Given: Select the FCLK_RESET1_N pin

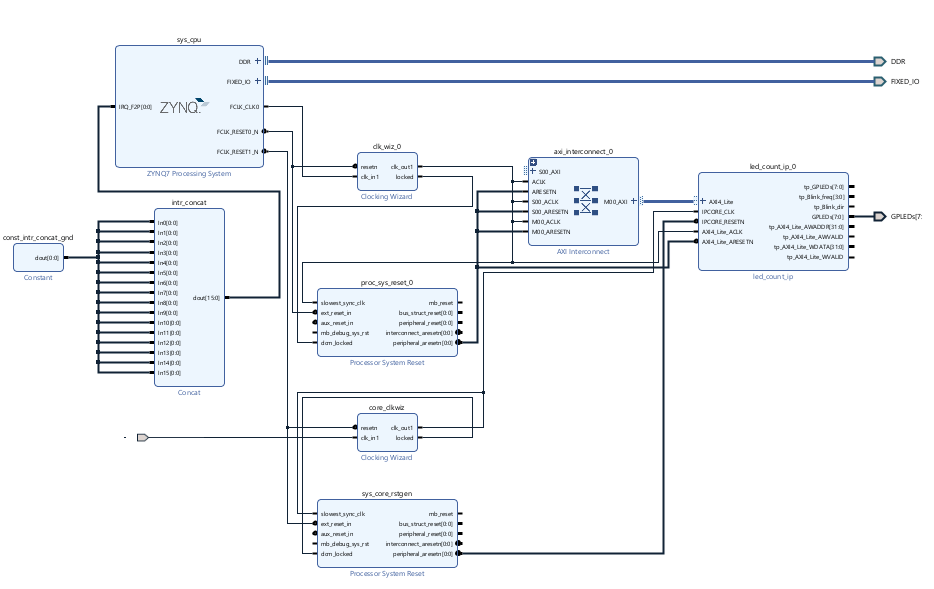Looking at the screenshot, I should (x=238, y=152).
